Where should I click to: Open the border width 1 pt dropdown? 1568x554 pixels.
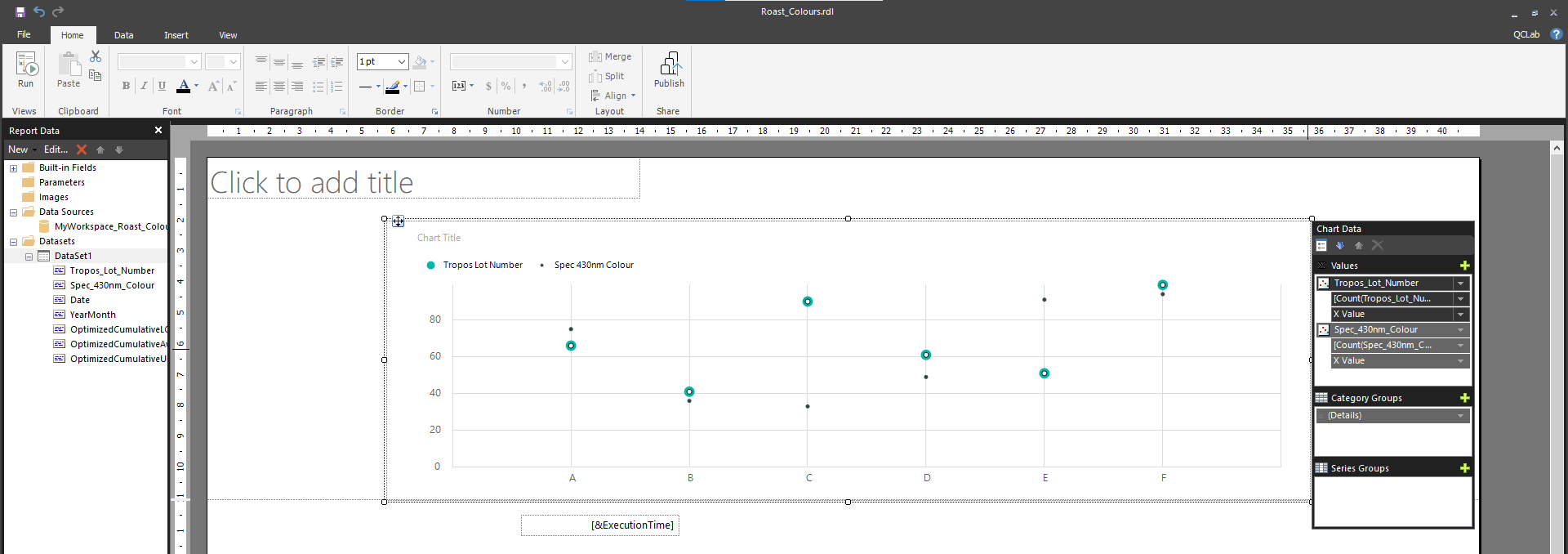402,61
